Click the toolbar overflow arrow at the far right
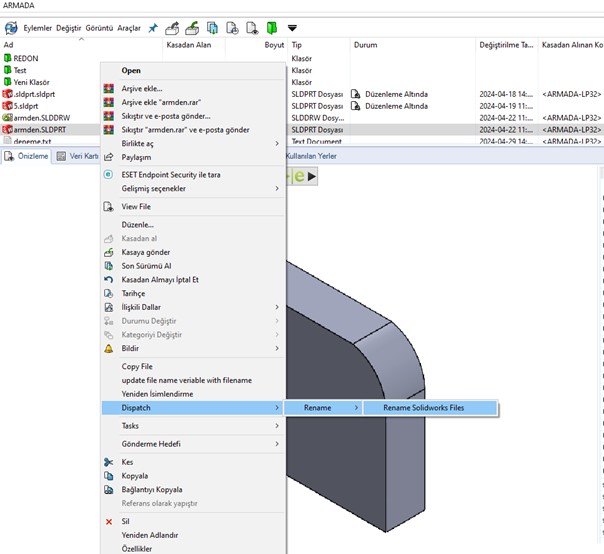The width and height of the screenshot is (604, 554). [292, 28]
